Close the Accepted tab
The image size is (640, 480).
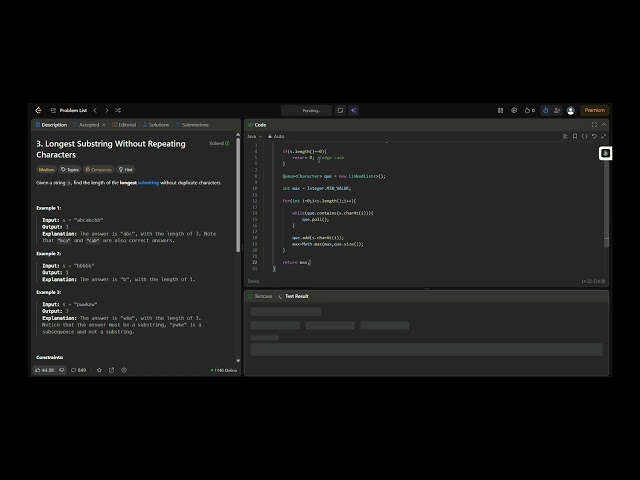coord(104,125)
